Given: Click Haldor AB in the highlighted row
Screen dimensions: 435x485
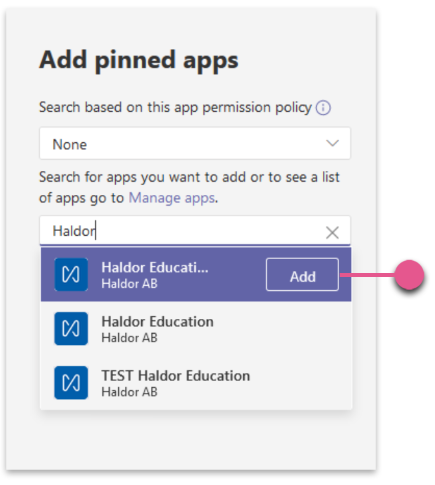Looking at the screenshot, I should 129,284.
